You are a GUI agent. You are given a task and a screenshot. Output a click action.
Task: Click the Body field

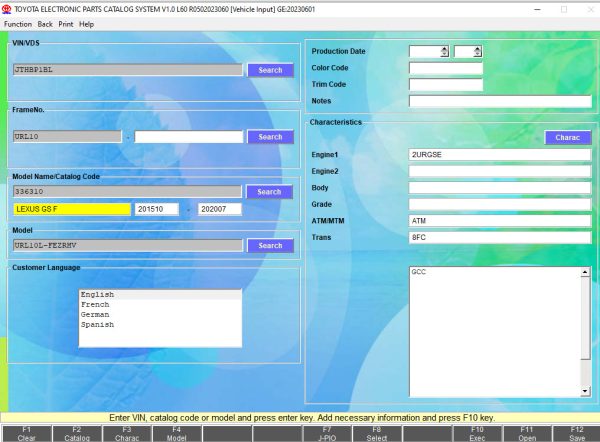coord(500,188)
